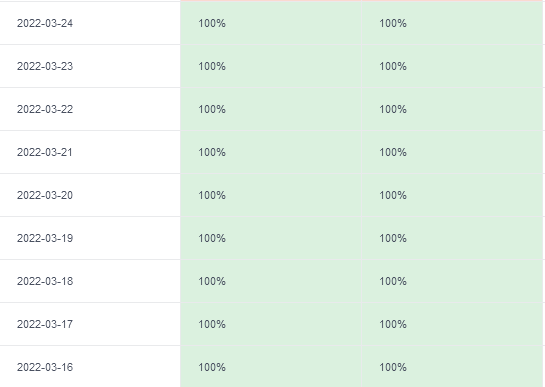Click the 2022-03-20 date cell
545x387 pixels.
pyautogui.click(x=90, y=195)
